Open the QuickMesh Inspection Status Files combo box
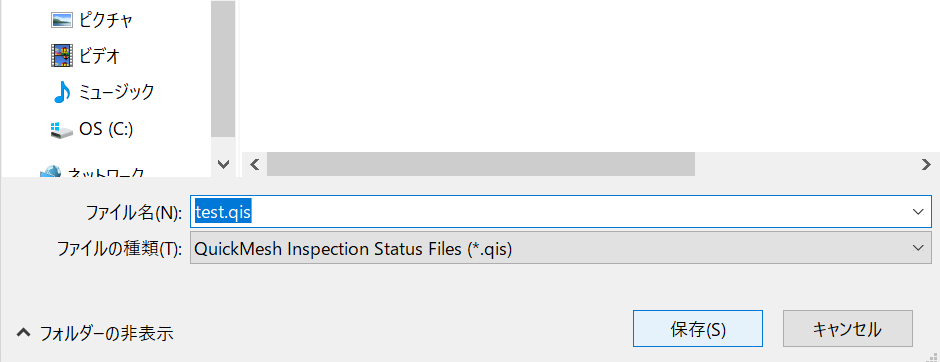This screenshot has height=362, width=940. click(561, 248)
